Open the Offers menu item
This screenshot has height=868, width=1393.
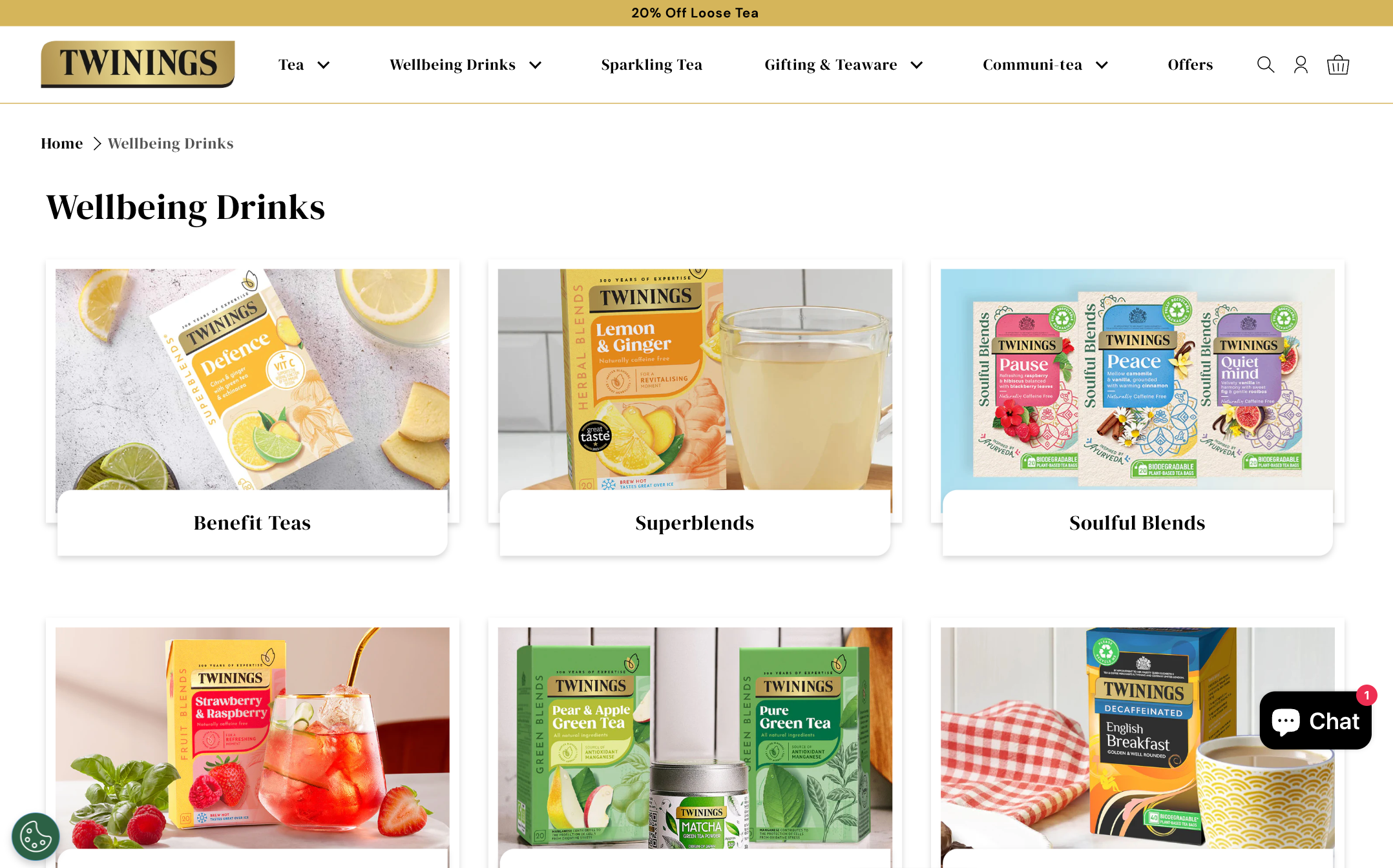click(x=1190, y=65)
